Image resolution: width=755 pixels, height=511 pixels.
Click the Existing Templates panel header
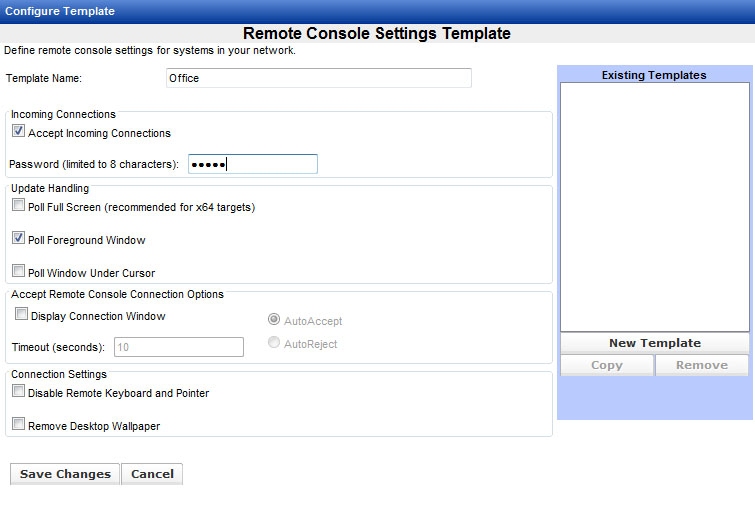click(x=654, y=75)
